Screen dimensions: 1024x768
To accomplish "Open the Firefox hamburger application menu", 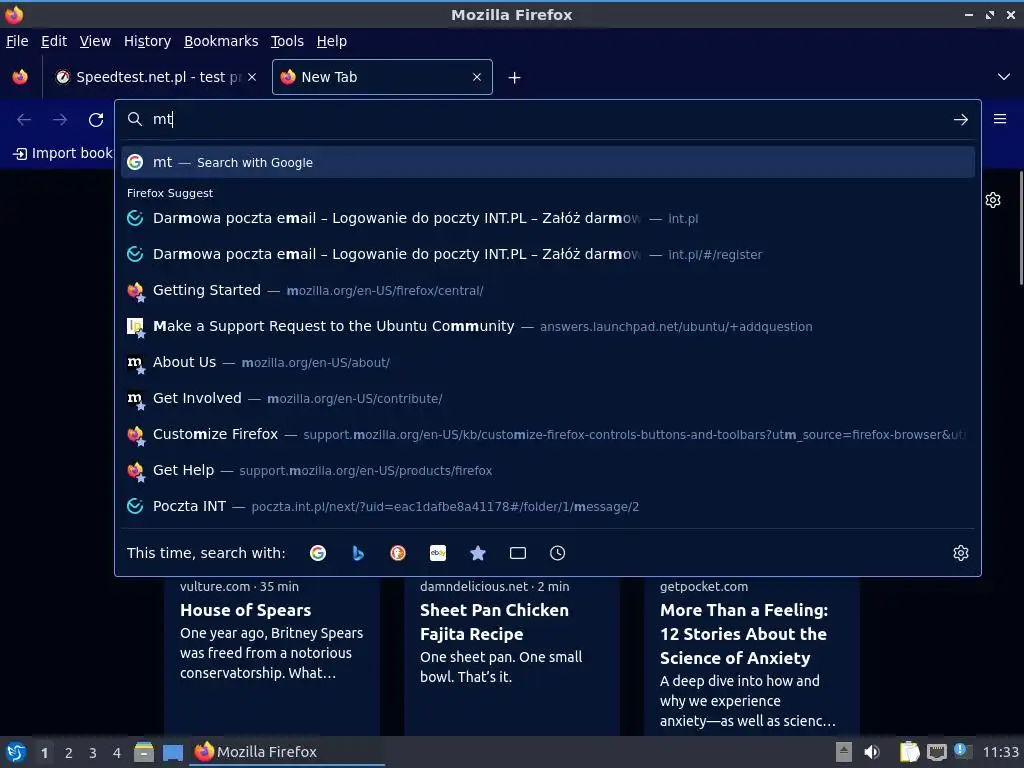I will click(1000, 119).
